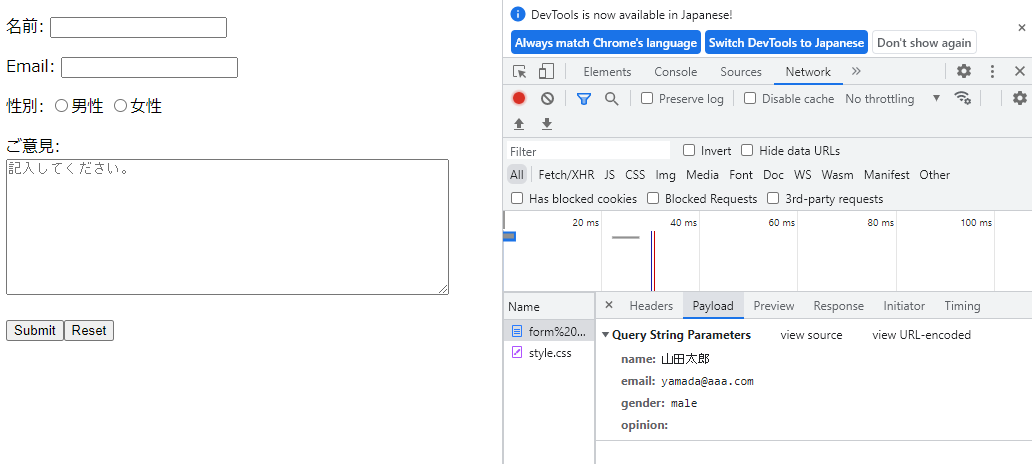Select the form%20 document file icon
1032x464 pixels.
(x=517, y=331)
